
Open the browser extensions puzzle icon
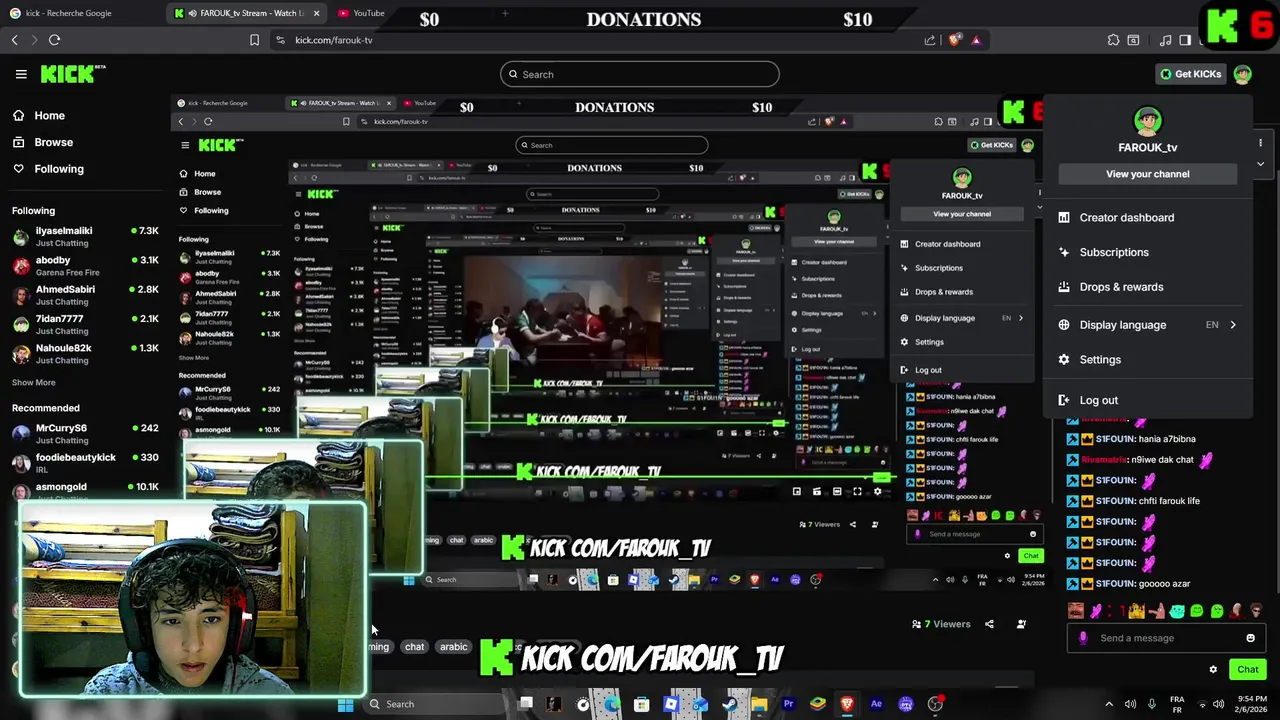coord(1113,40)
